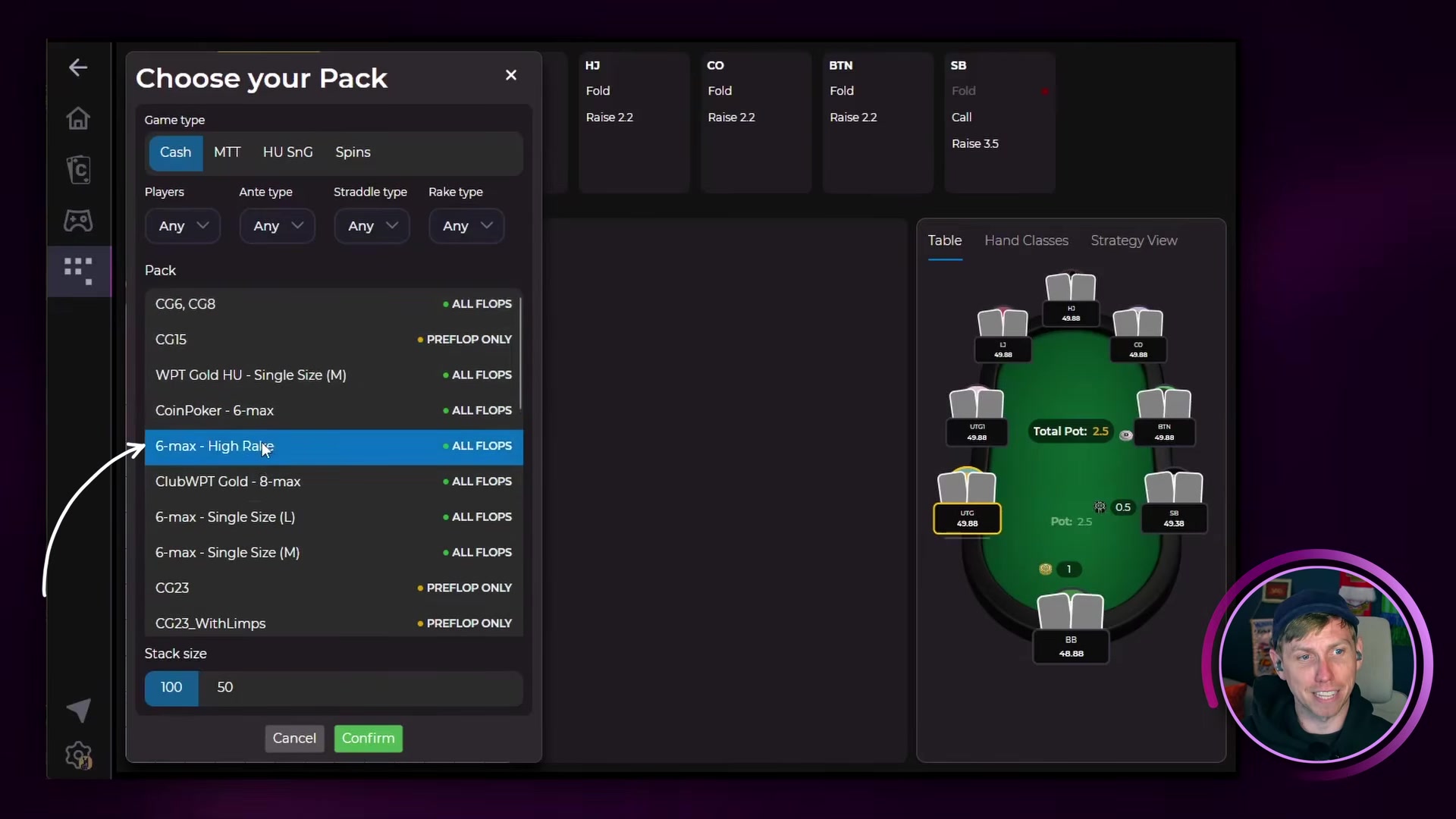The width and height of the screenshot is (1456, 819).
Task: Select the CG23 pack
Action: [333, 588]
